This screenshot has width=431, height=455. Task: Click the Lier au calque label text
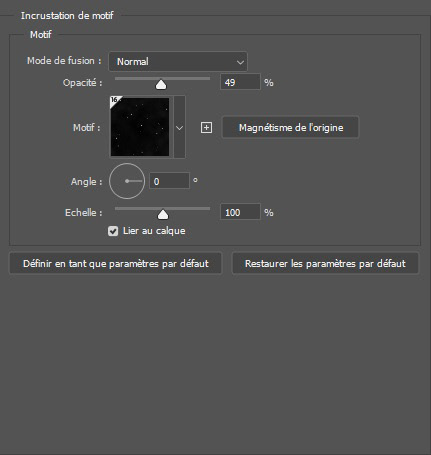[x=154, y=231]
